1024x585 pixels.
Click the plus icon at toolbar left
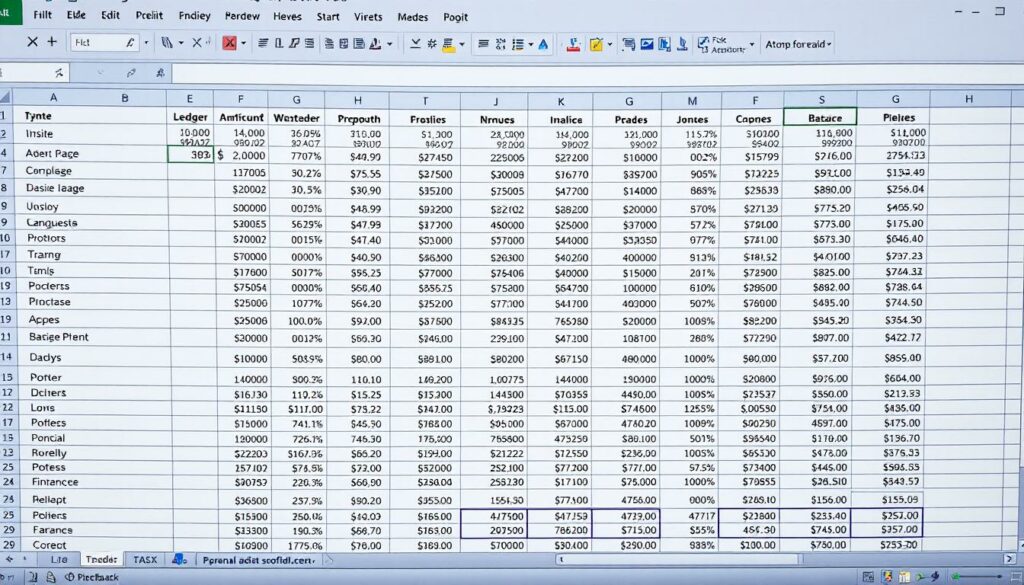(x=52, y=43)
